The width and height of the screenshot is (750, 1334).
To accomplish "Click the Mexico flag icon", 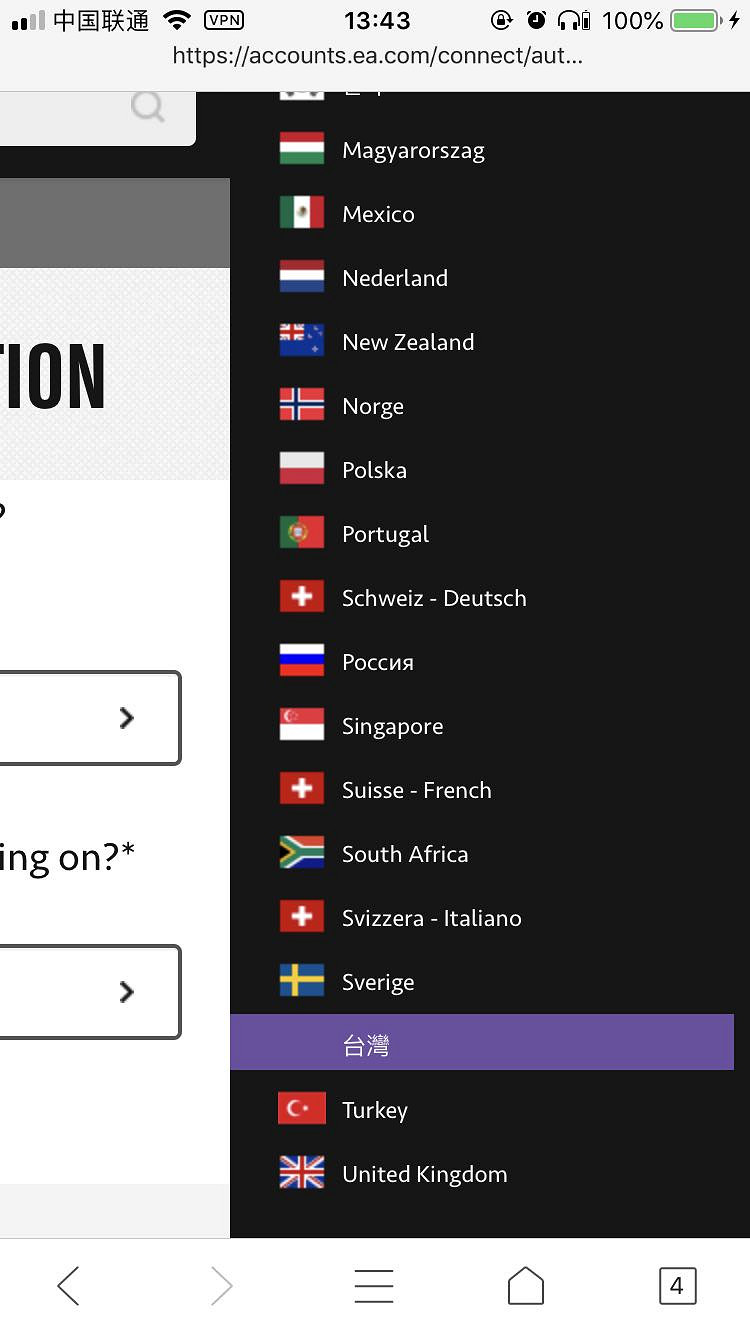I will click(301, 213).
